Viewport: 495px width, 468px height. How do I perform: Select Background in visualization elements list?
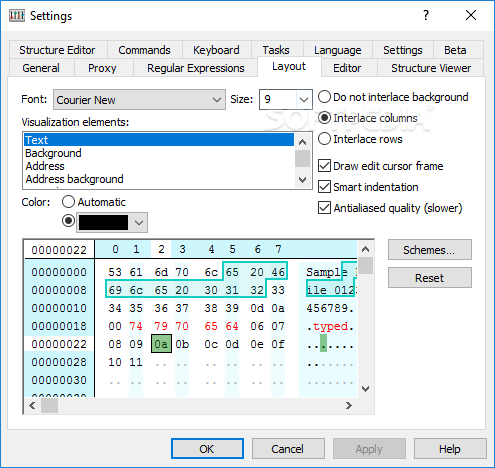point(159,153)
